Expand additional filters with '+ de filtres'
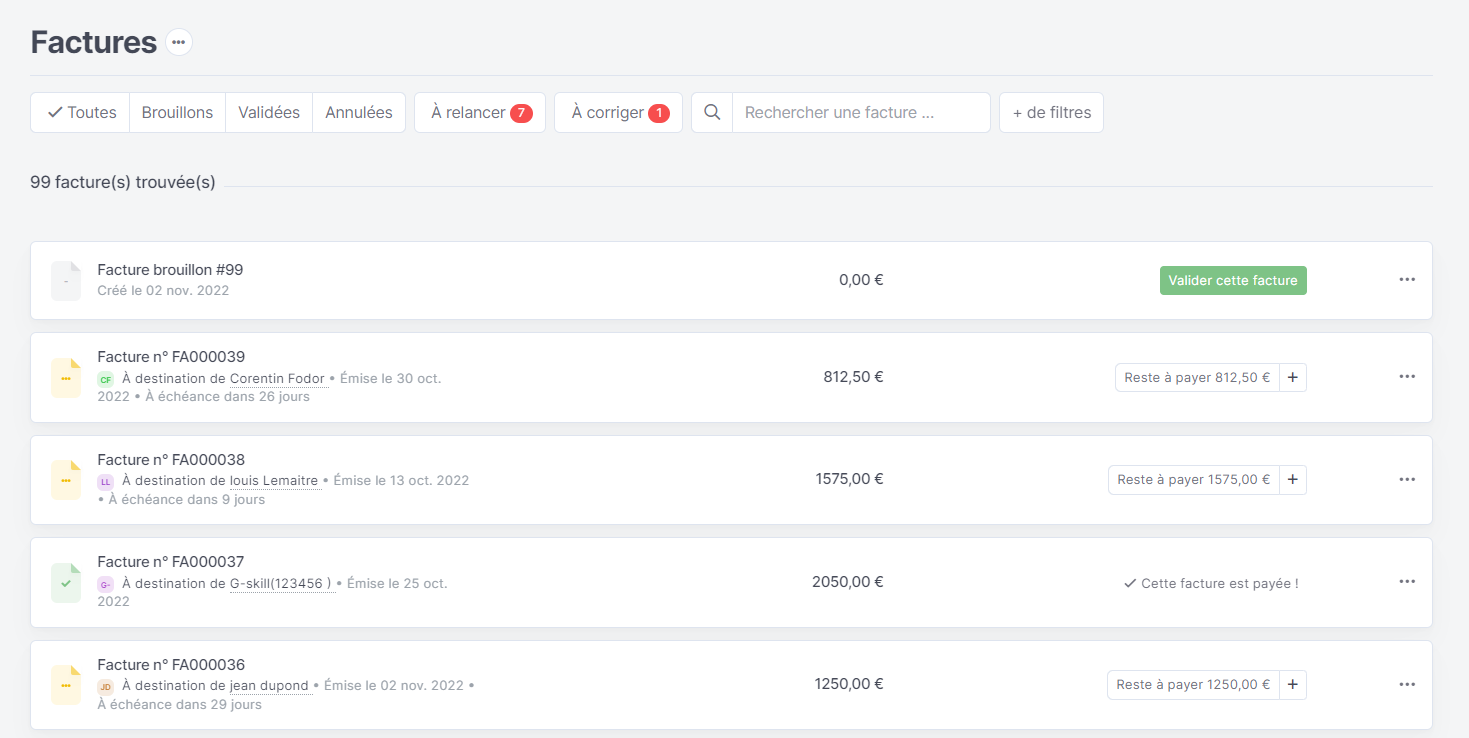 click(x=1051, y=112)
